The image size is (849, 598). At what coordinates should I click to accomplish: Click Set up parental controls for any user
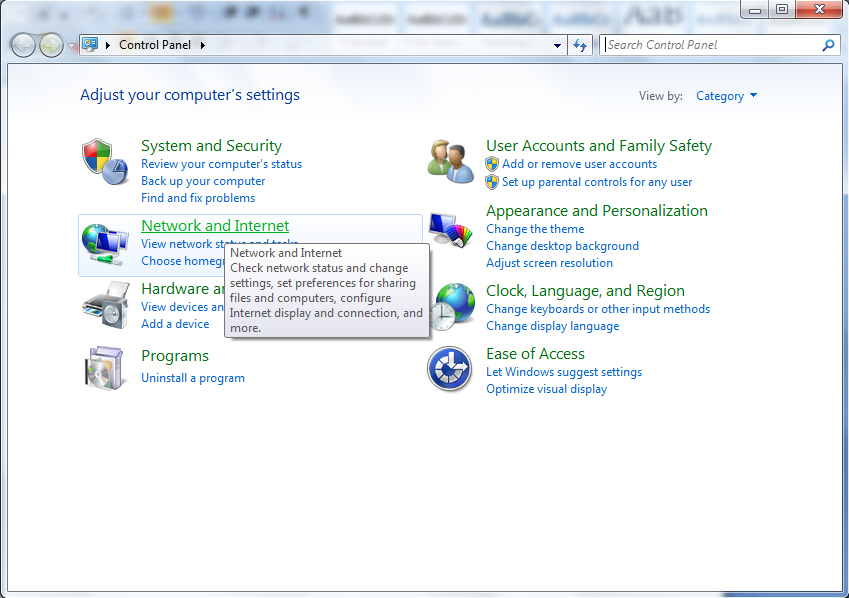pos(597,182)
